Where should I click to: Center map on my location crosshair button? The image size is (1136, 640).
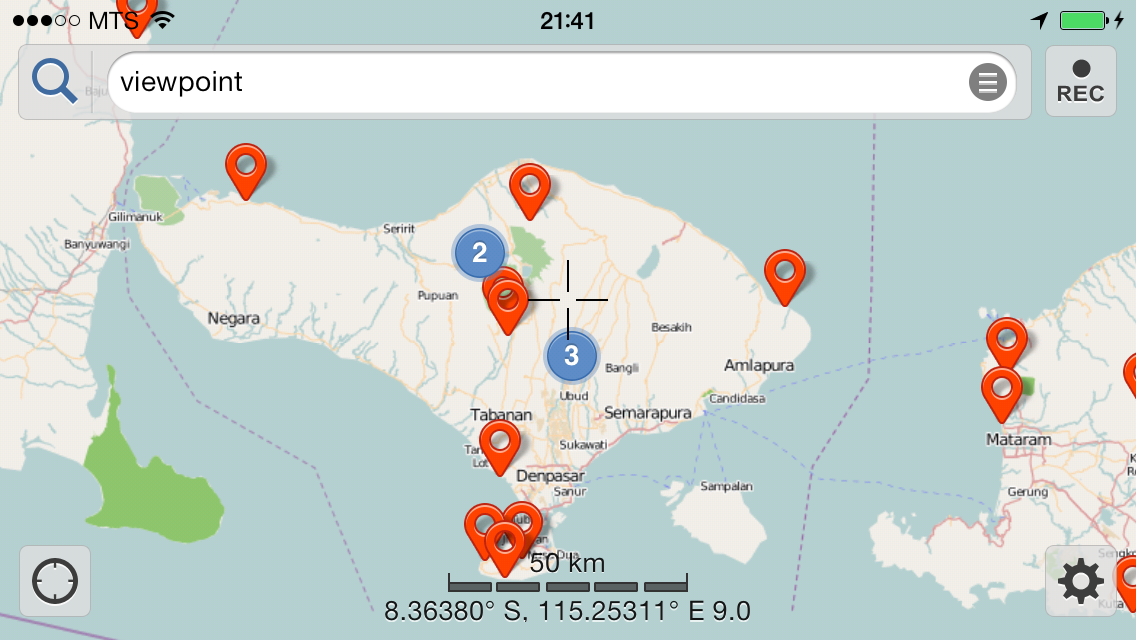click(x=55, y=581)
